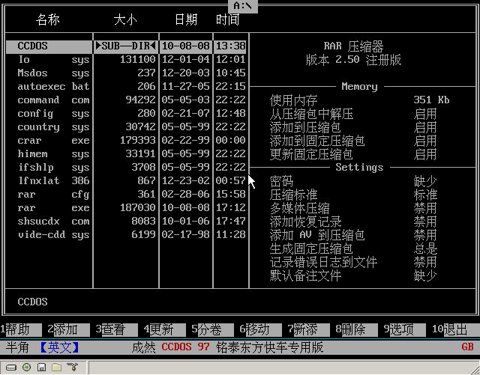Image resolution: width=480 pixels, height=375 pixels.
Task: Click the floppy disk status icon
Action: [42, 367]
